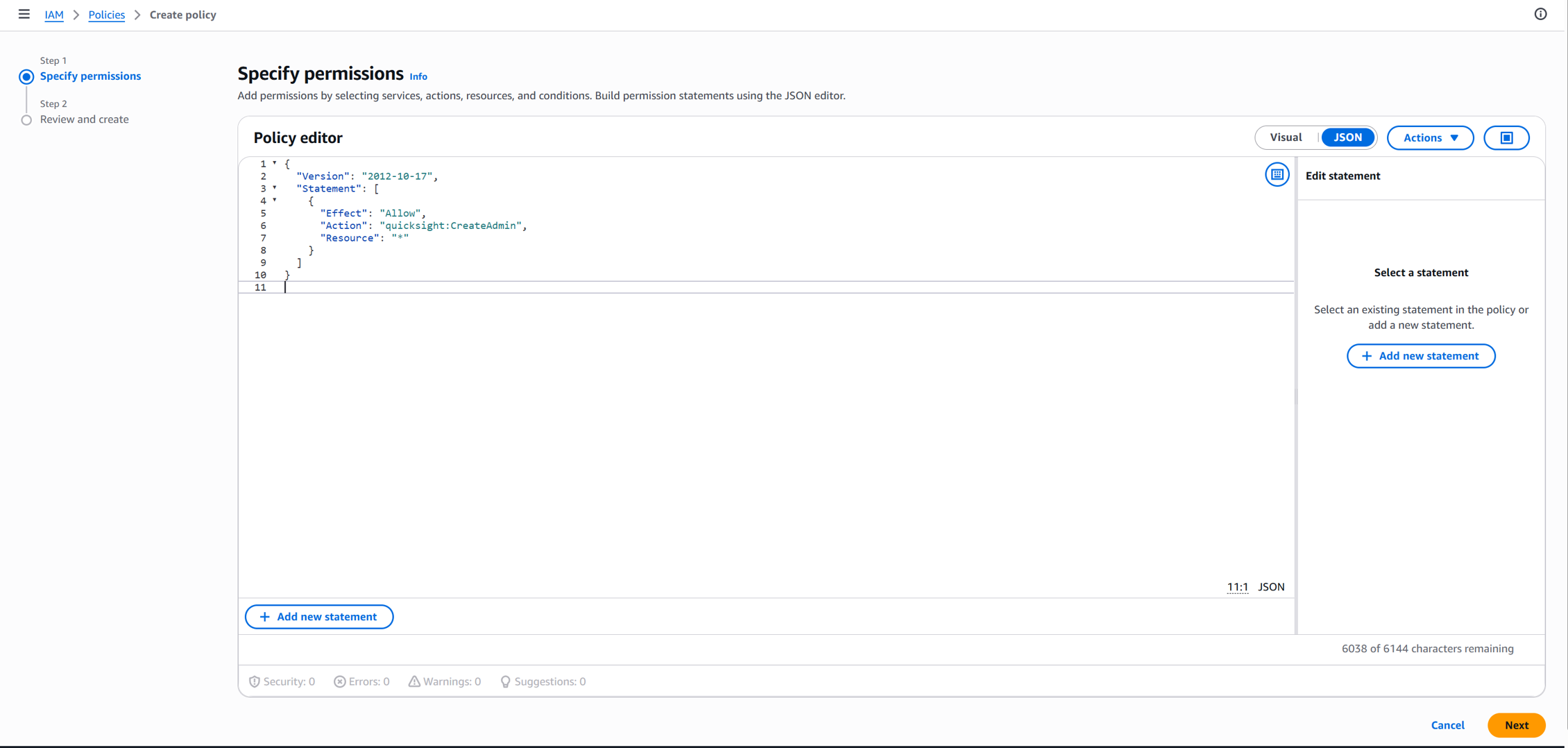
Task: Open the Info link beside Specify permissions
Action: coord(418,76)
